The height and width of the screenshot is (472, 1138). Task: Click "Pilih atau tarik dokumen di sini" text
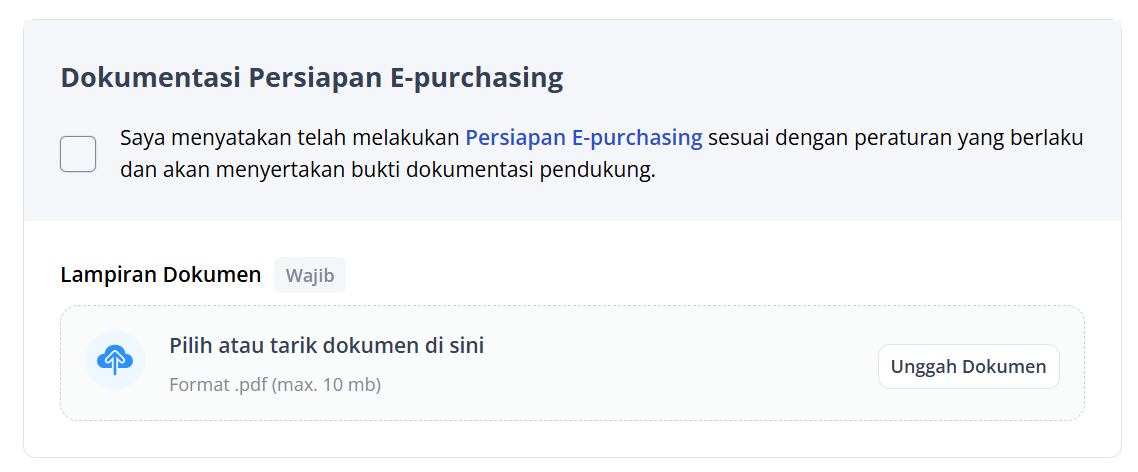[327, 346]
